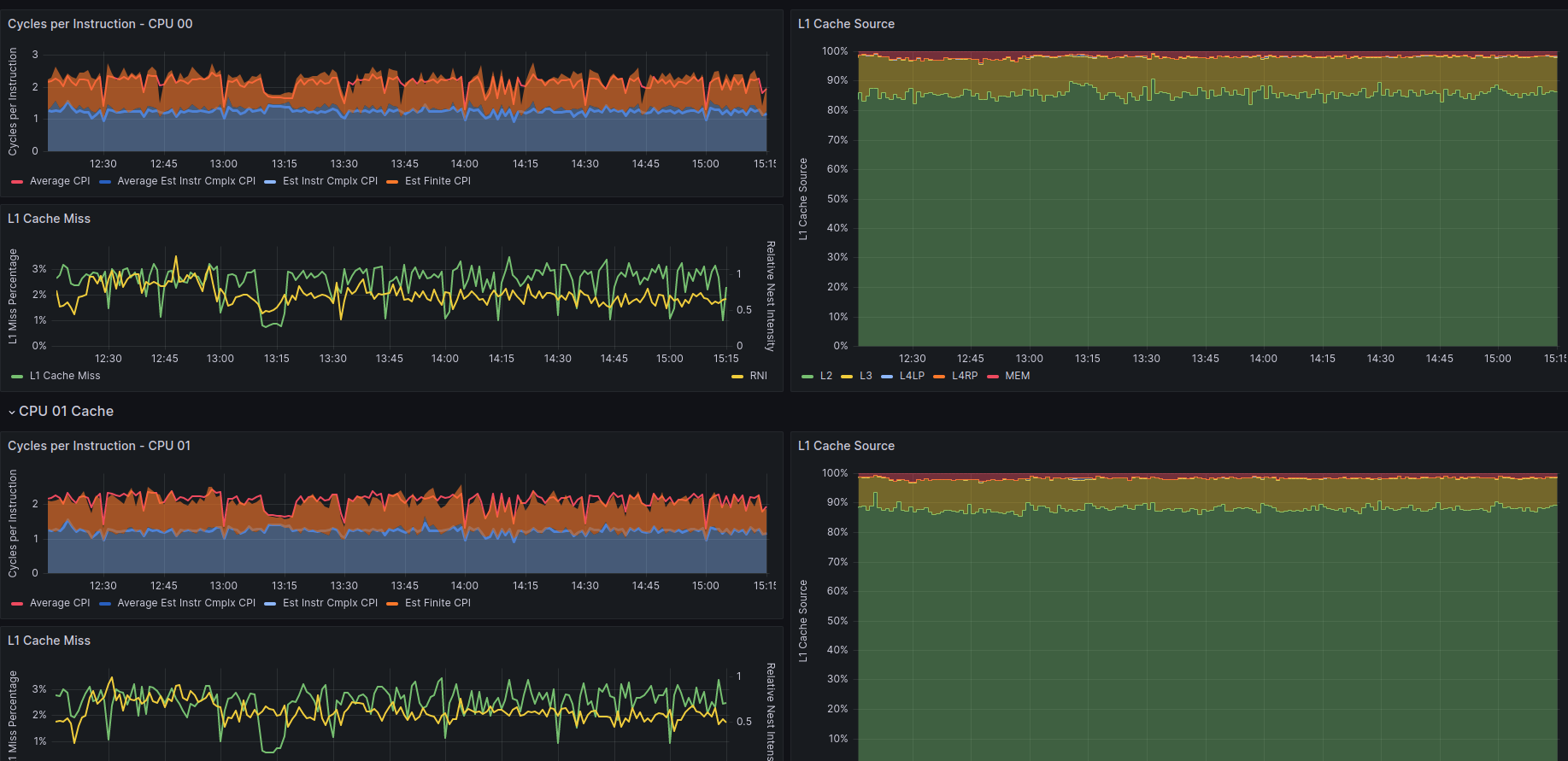
Task: Open the L1 Cache Source title beside the CPU 01 panel
Action: coord(846,446)
